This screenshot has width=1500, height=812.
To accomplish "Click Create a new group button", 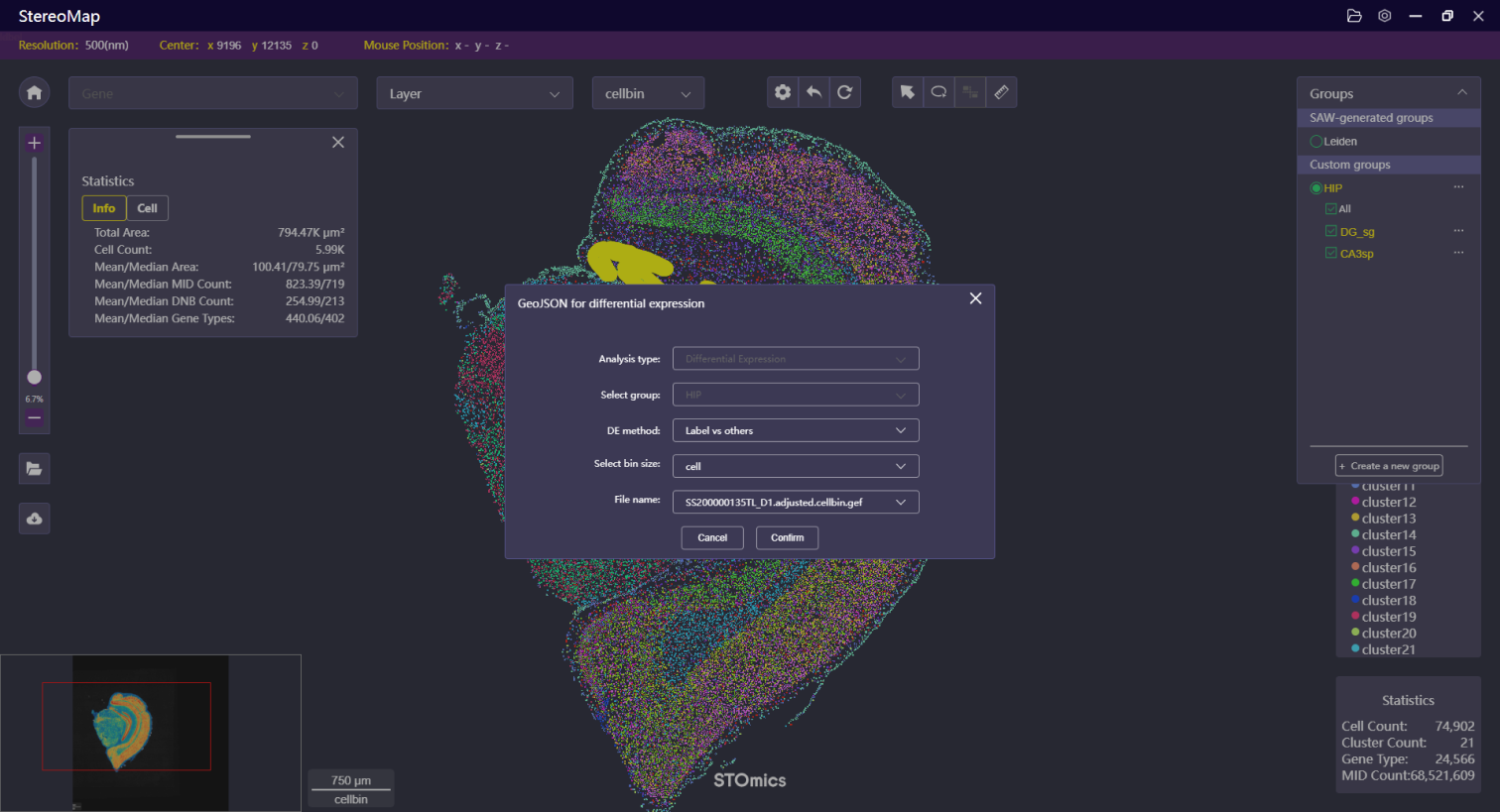I will (1389, 466).
